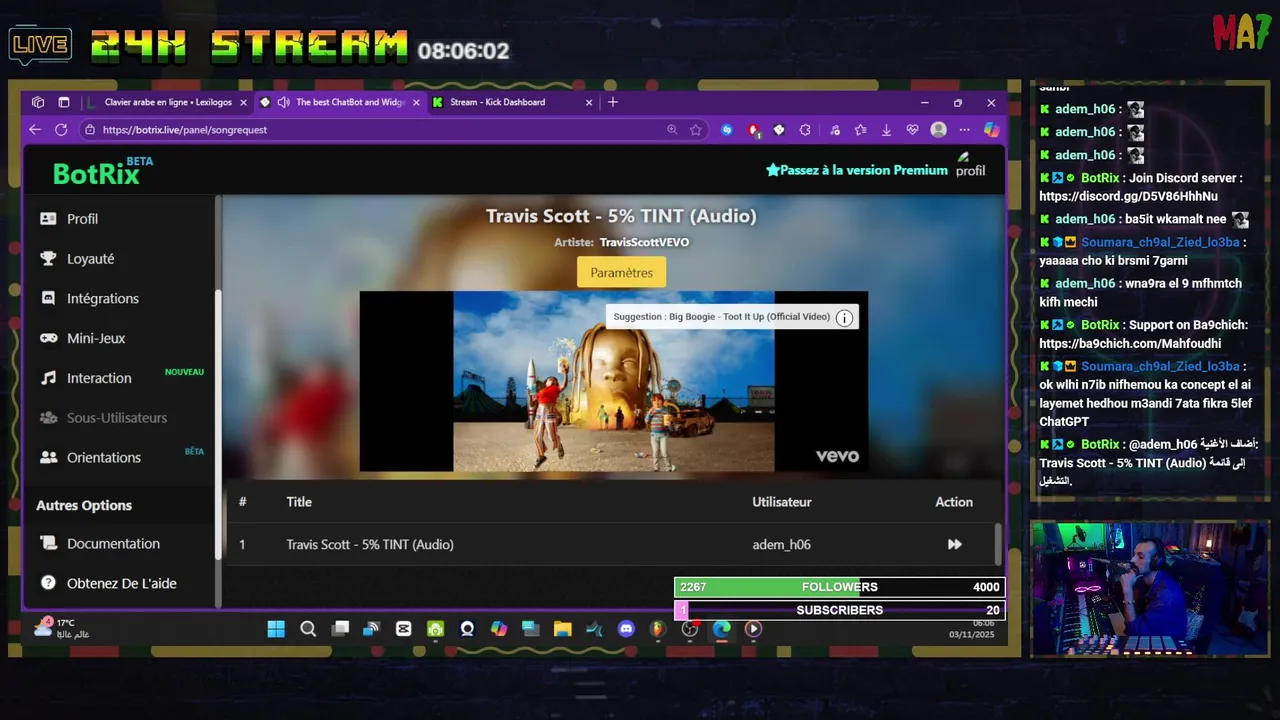Click the Paramètres button

click(x=621, y=272)
